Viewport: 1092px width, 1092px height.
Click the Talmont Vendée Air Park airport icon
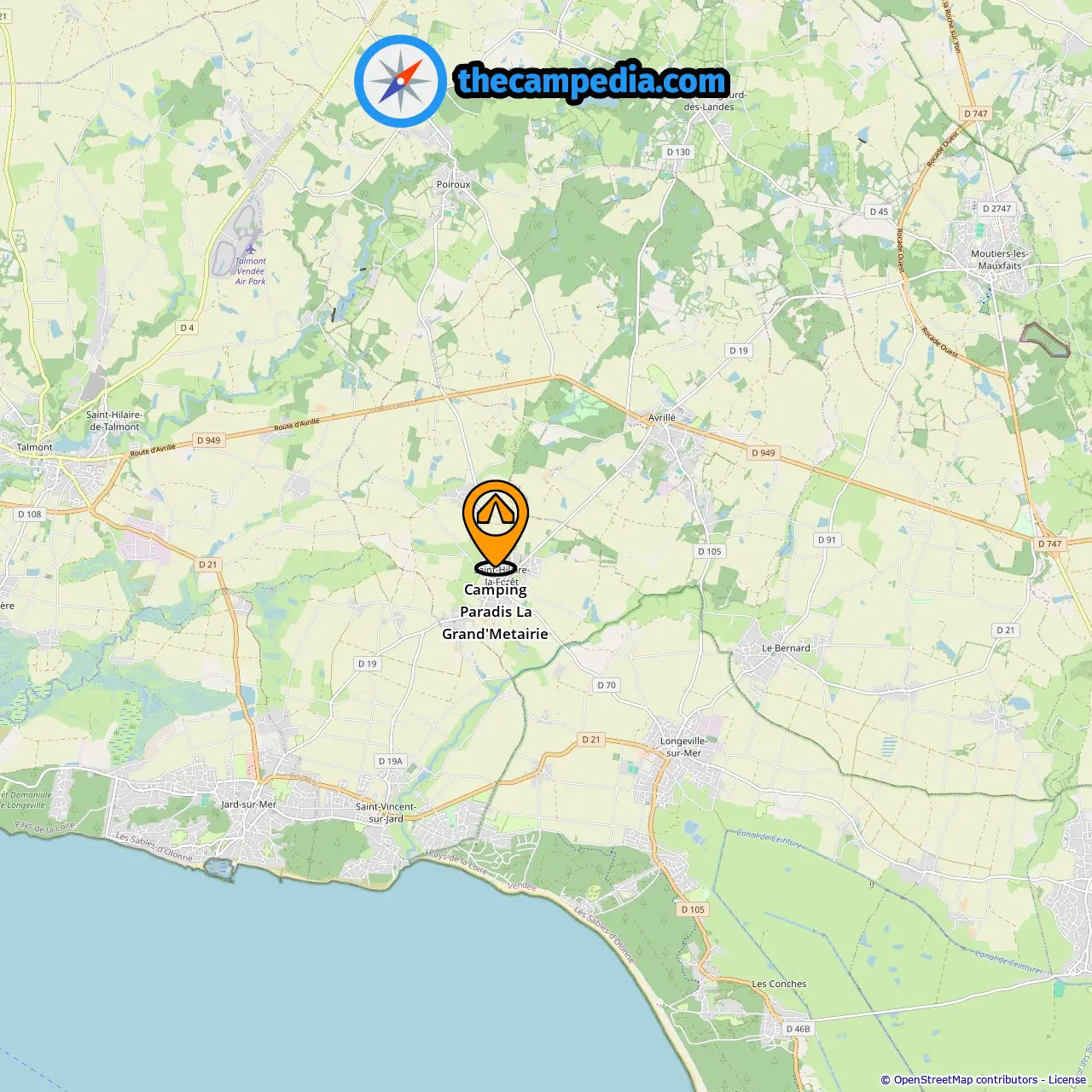tap(250, 248)
